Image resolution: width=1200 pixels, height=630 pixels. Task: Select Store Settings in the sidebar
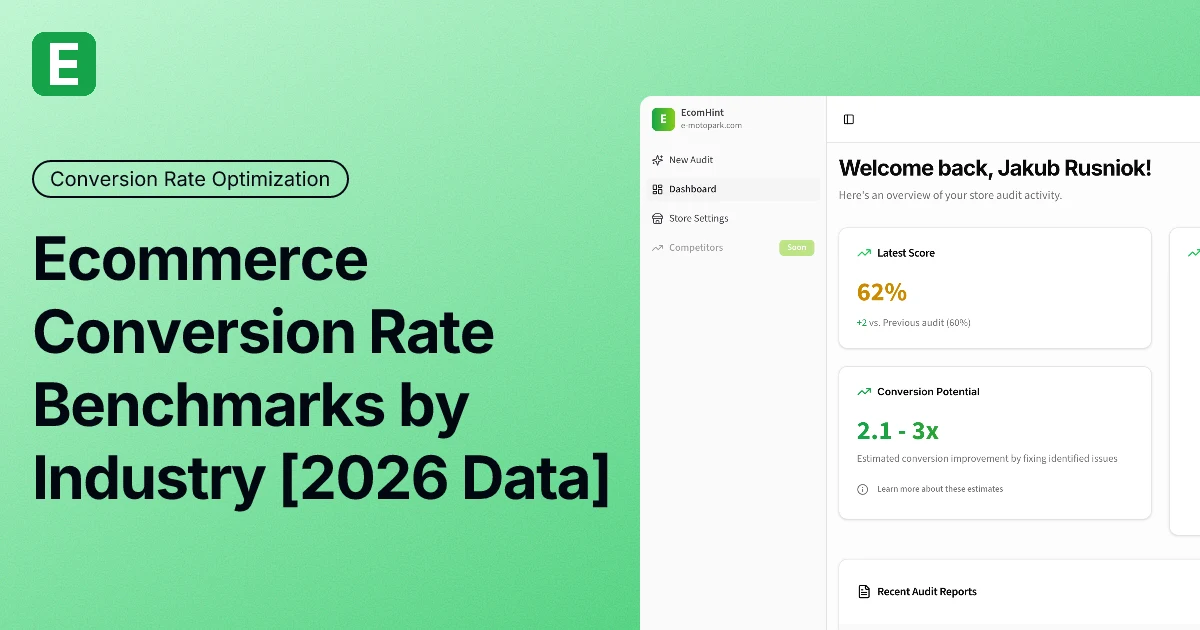tap(698, 218)
